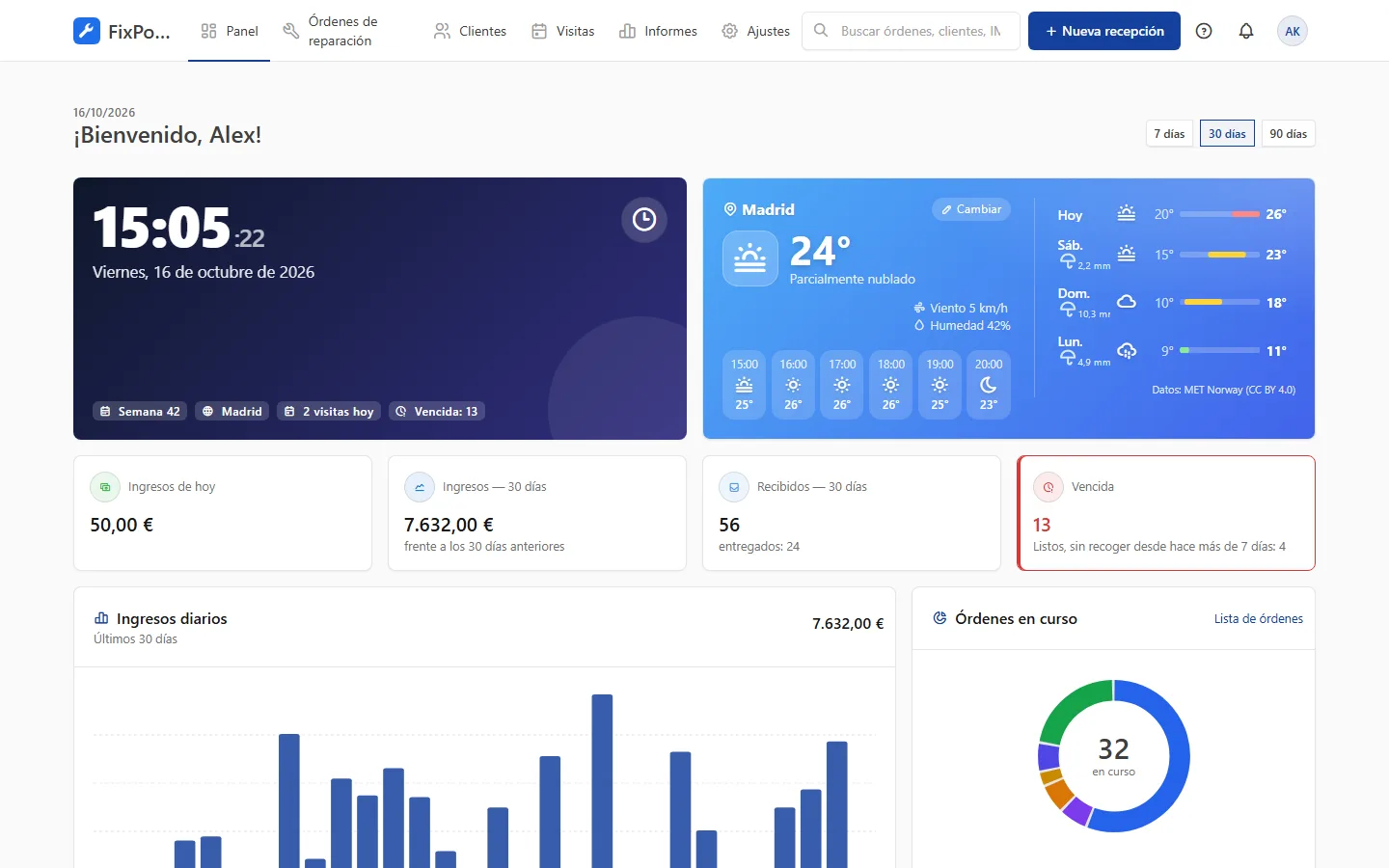Click the Vencida alert clock icon
Image resolution: width=1389 pixels, height=868 pixels.
1049,487
